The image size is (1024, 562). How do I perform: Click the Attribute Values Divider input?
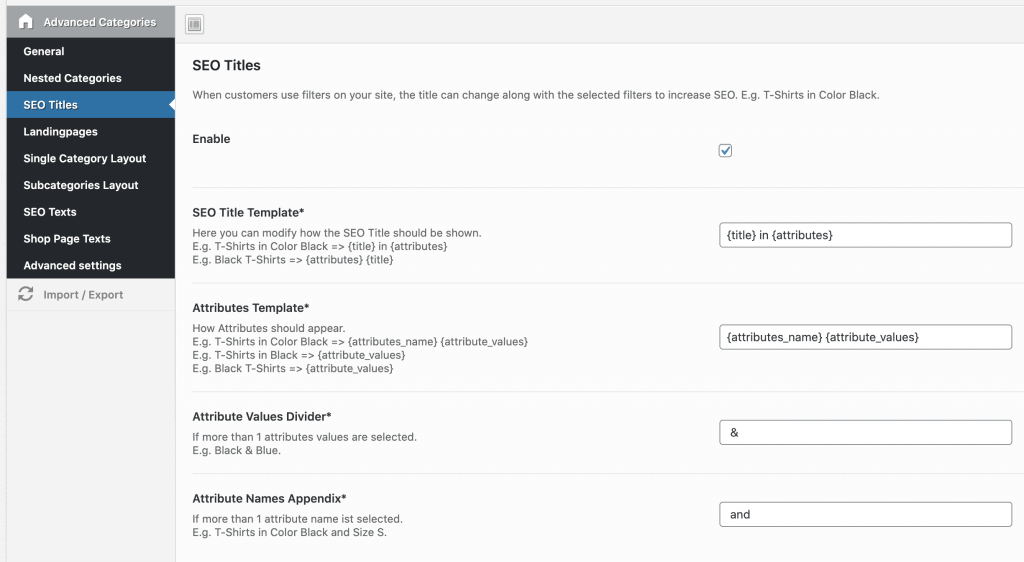865,433
